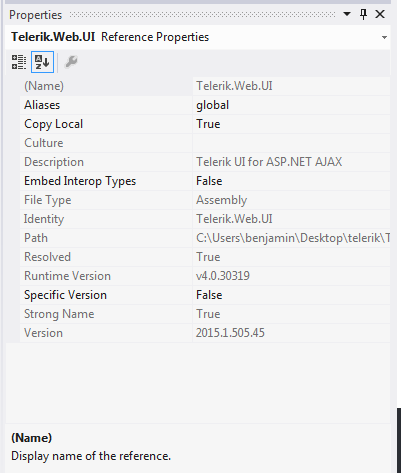The height and width of the screenshot is (473, 401).
Task: Select the Path property label
Action: pyautogui.click(x=36, y=238)
